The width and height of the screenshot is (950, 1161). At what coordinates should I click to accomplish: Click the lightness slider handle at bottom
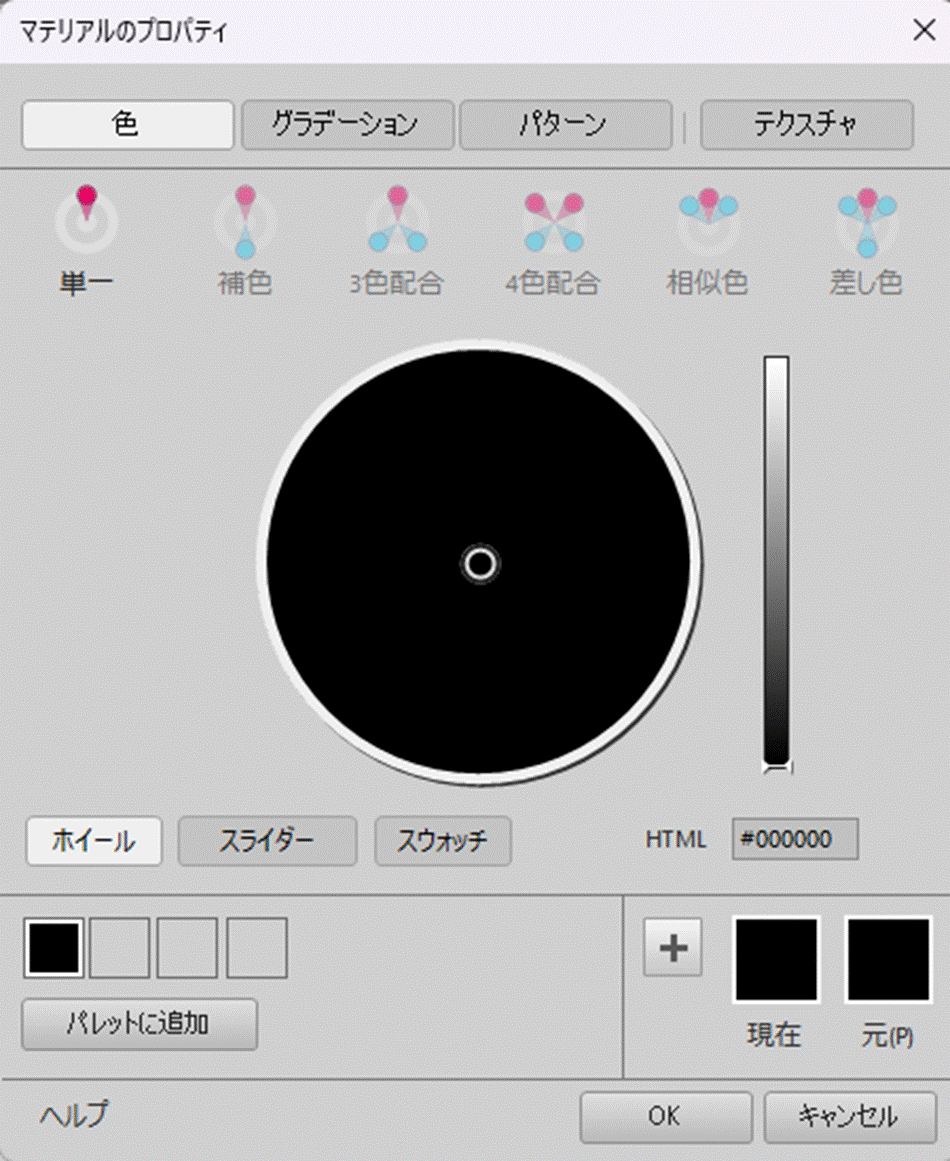point(777,767)
